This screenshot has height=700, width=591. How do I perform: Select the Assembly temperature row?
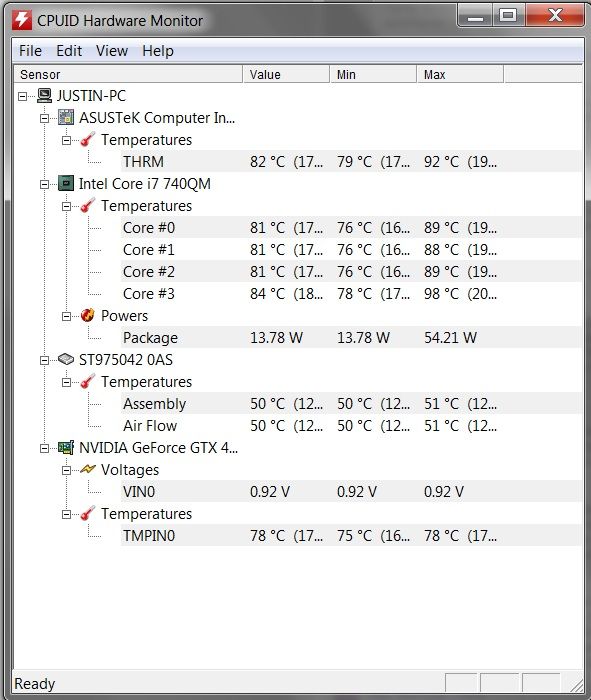(351, 404)
